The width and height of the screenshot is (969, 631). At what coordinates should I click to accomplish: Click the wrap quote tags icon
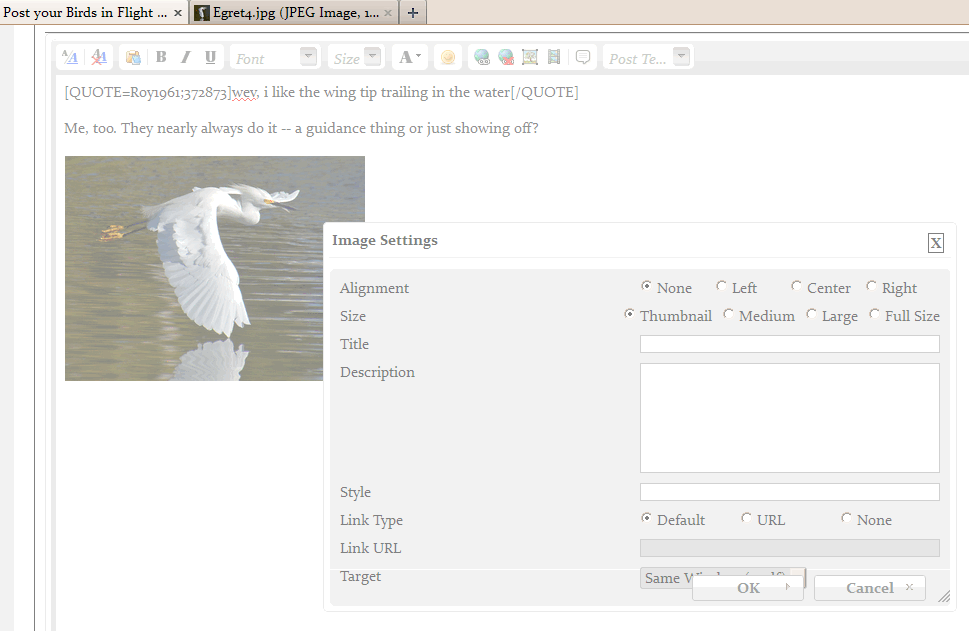point(583,57)
